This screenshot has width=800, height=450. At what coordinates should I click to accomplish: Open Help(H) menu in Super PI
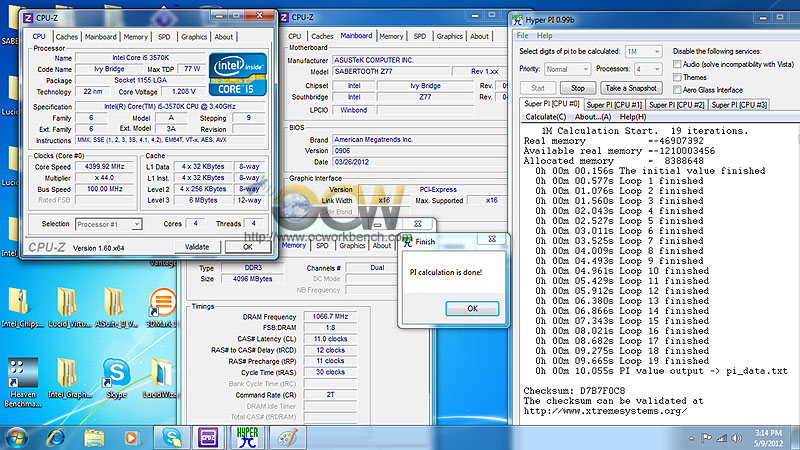(x=633, y=117)
